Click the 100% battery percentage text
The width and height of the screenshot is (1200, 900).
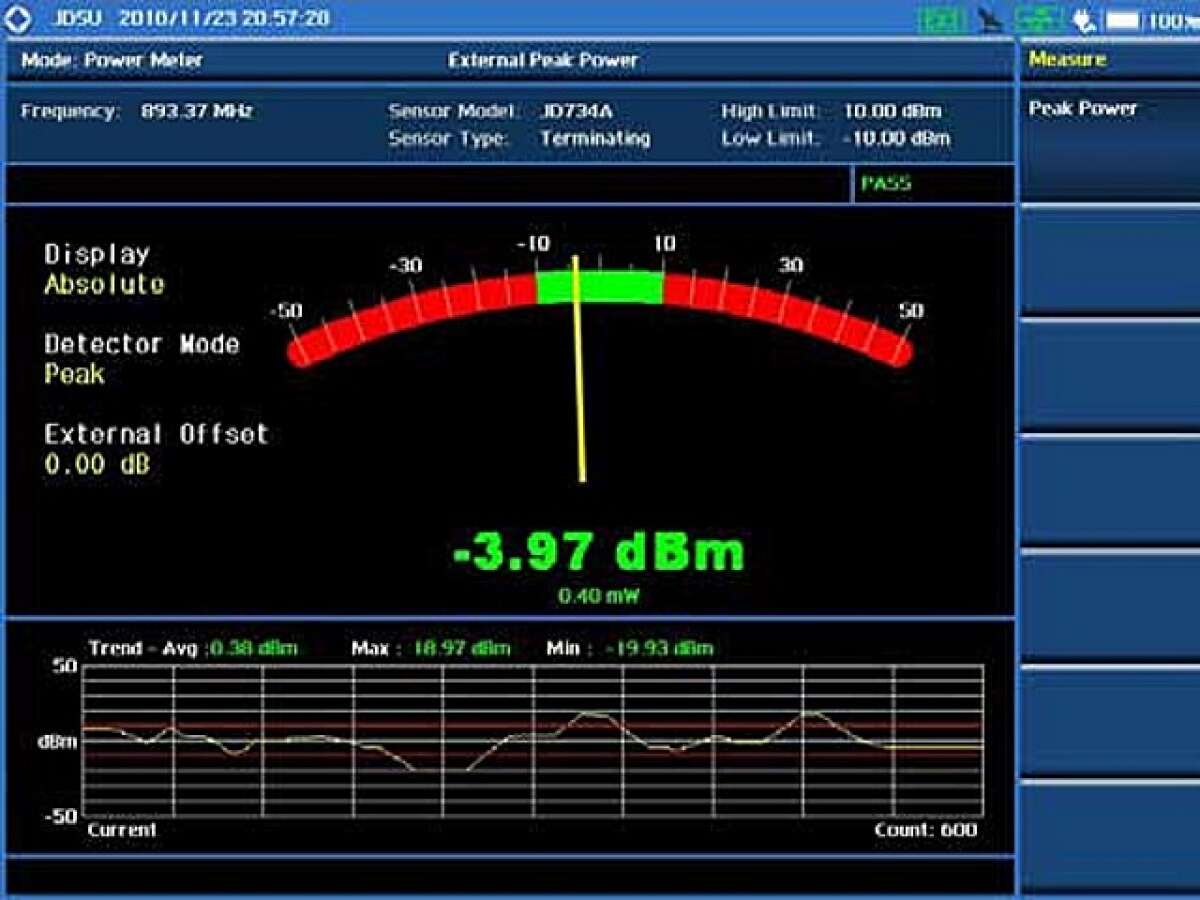(1173, 19)
